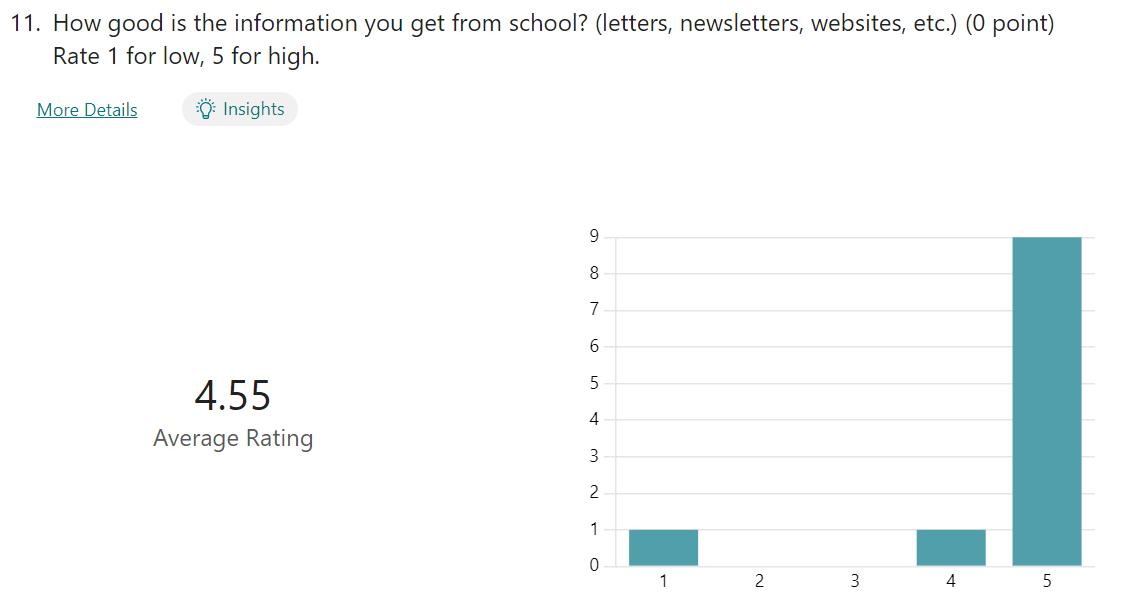Click x-axis label 2

[759, 581]
